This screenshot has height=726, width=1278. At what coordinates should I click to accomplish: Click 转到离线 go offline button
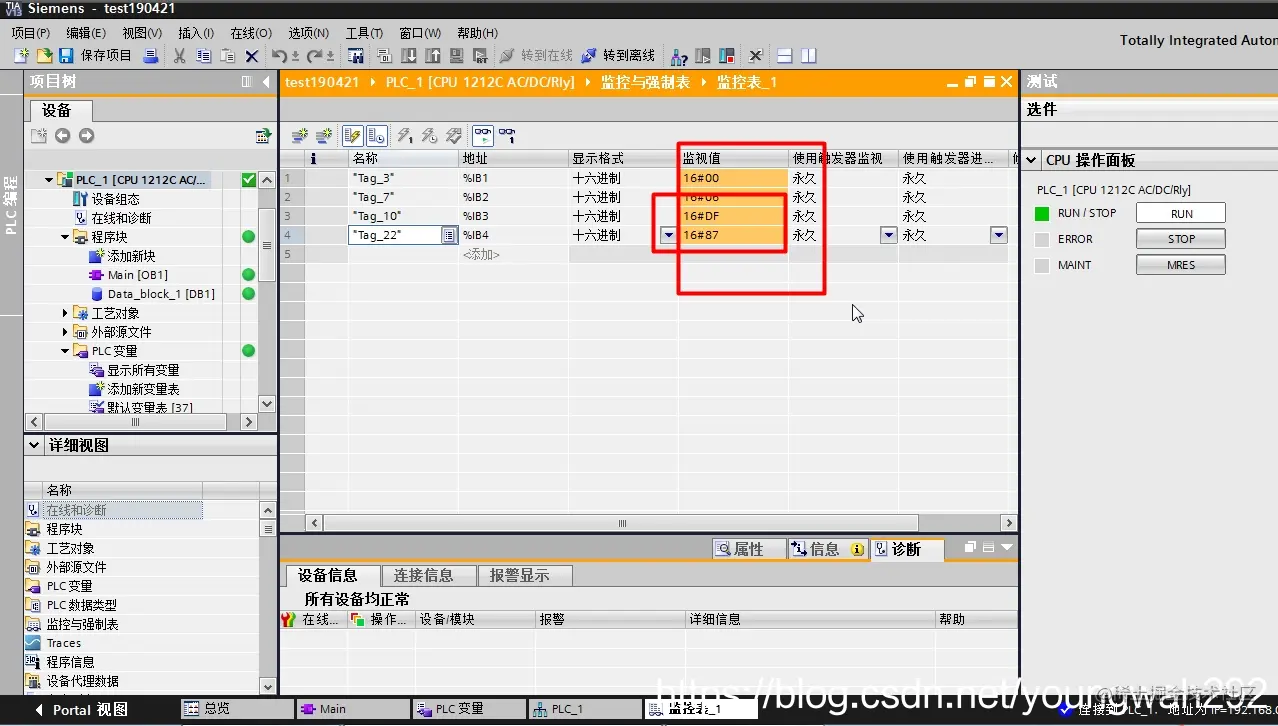[618, 56]
